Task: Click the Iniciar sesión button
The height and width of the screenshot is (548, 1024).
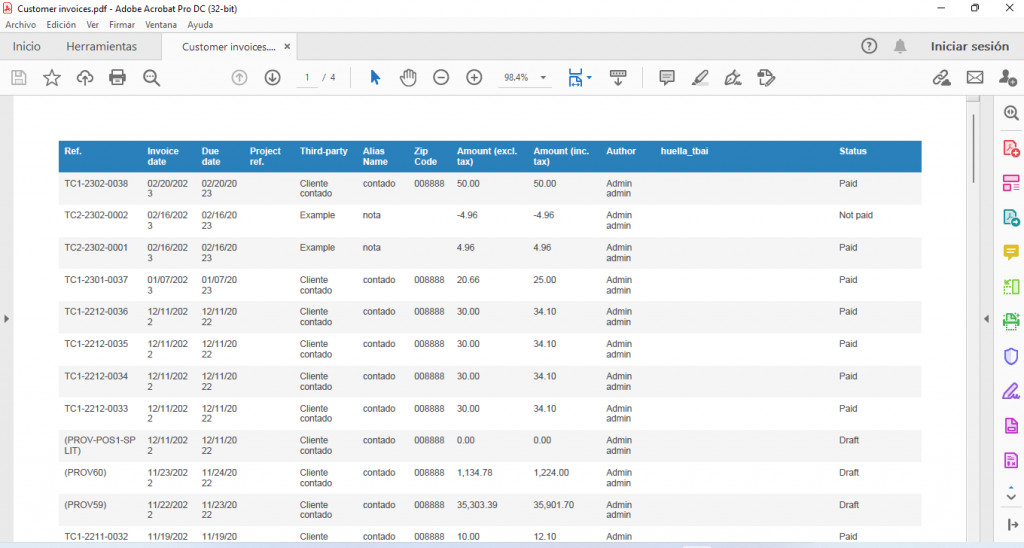Action: coord(969,46)
